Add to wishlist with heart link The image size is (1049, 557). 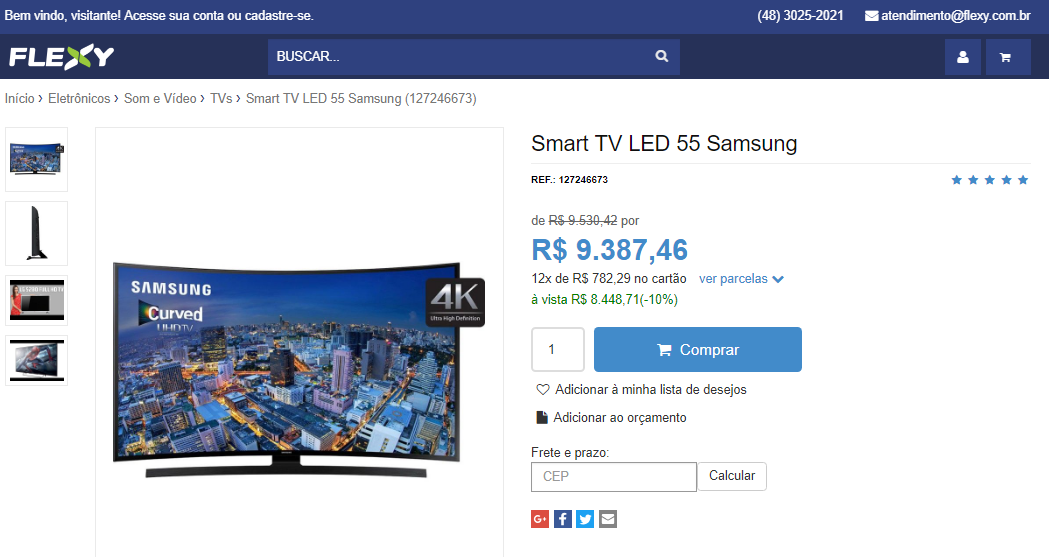(x=642, y=389)
